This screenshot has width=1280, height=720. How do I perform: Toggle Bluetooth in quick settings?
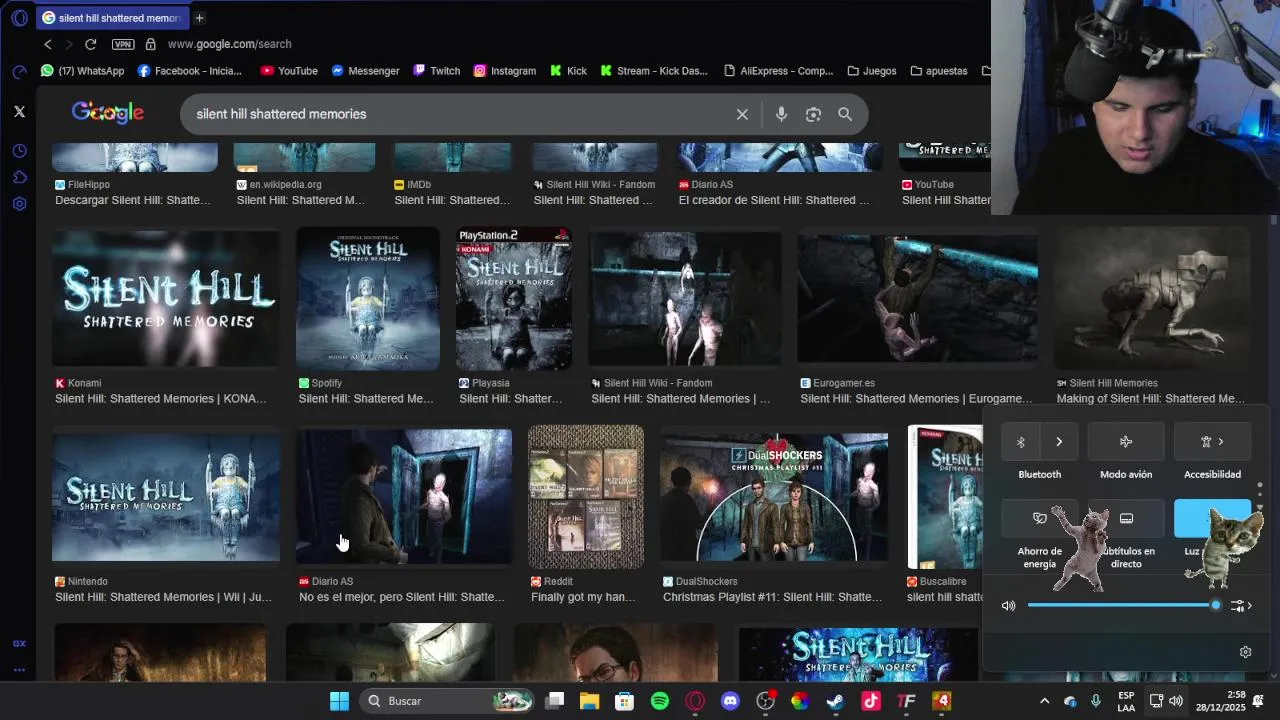click(1021, 442)
